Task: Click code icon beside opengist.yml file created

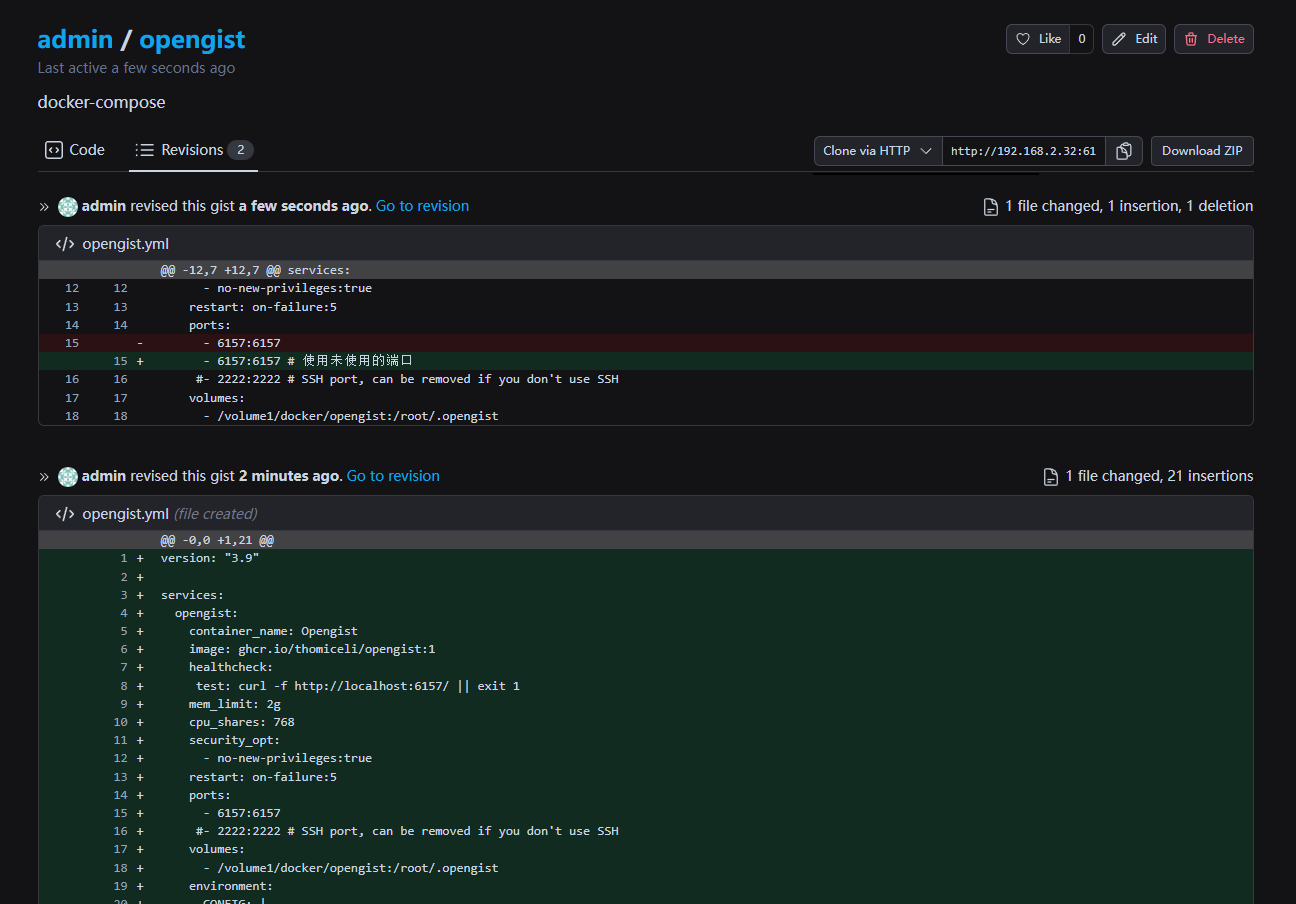Action: [65, 514]
